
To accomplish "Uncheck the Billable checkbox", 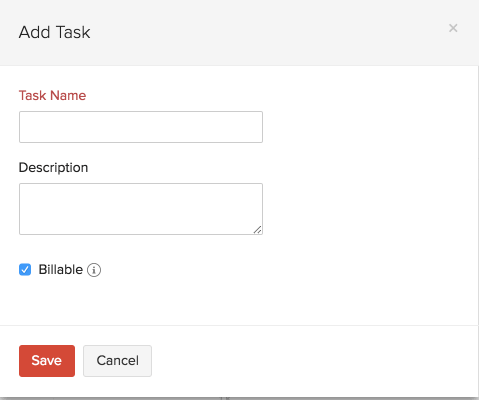I will [x=25, y=270].
